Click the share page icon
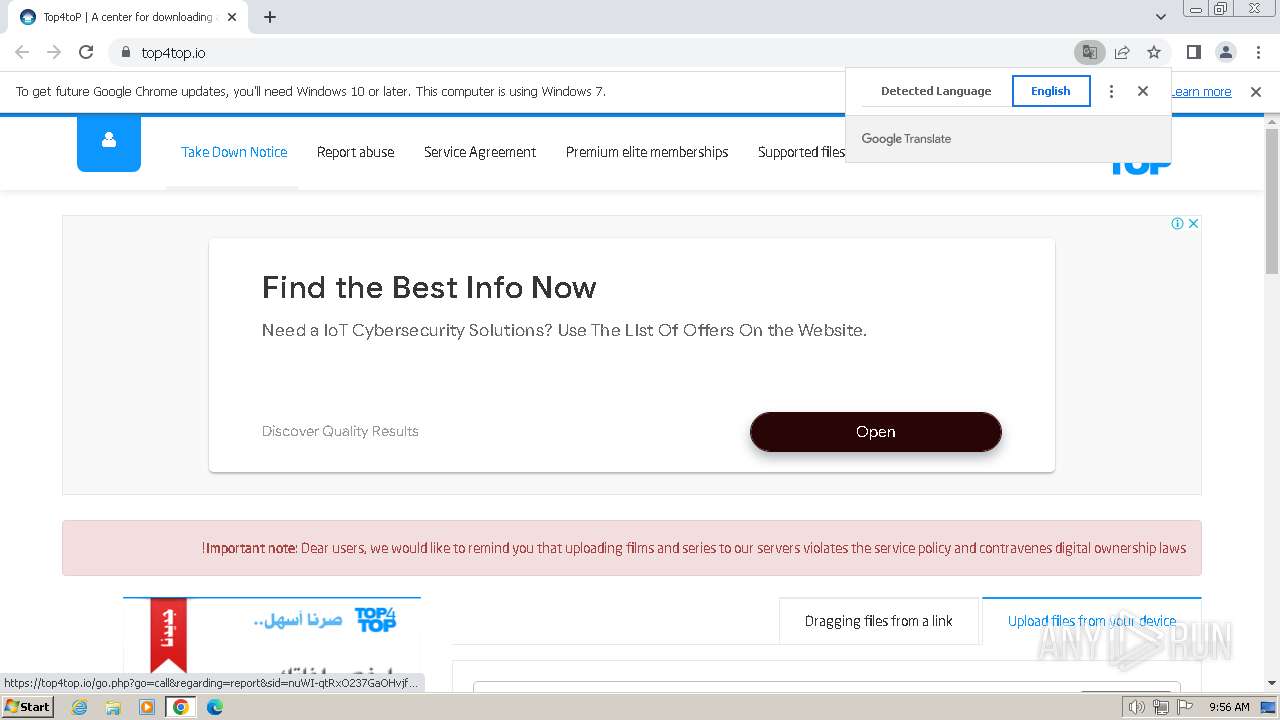The width and height of the screenshot is (1280, 720). coord(1122,52)
